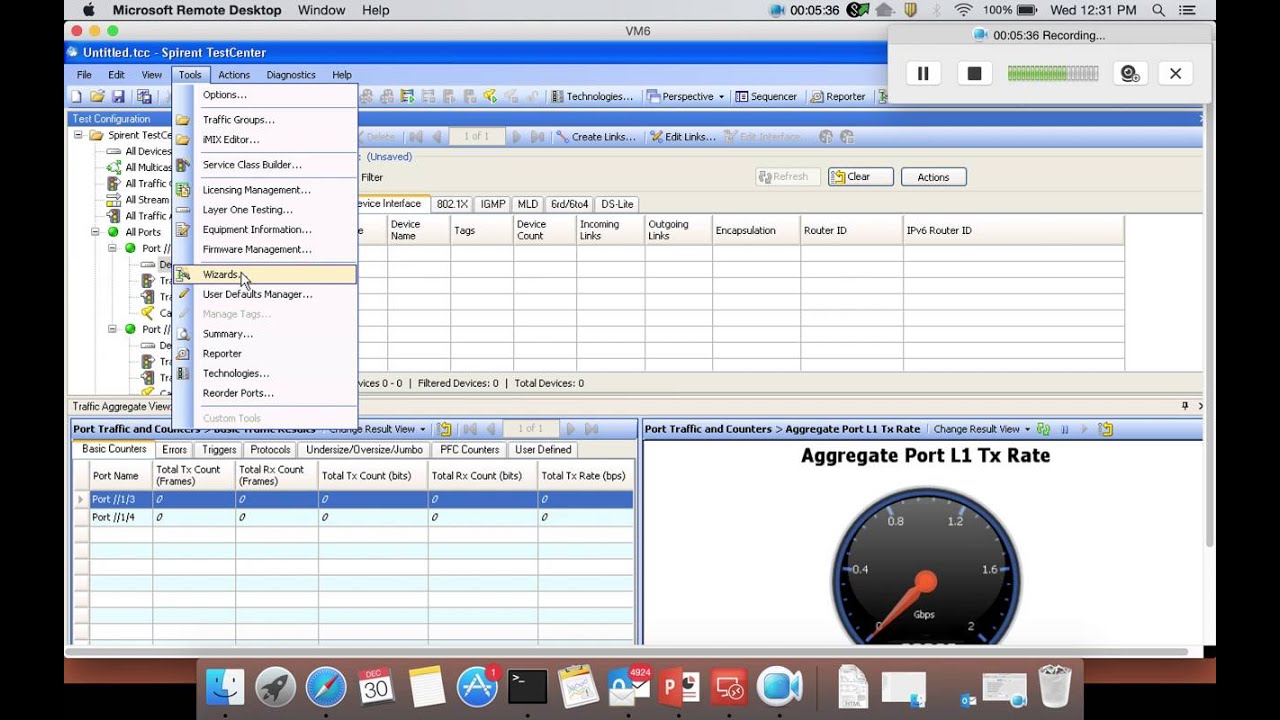The image size is (1280, 720).
Task: Click the Open folder toolbar icon
Action: coord(97,97)
